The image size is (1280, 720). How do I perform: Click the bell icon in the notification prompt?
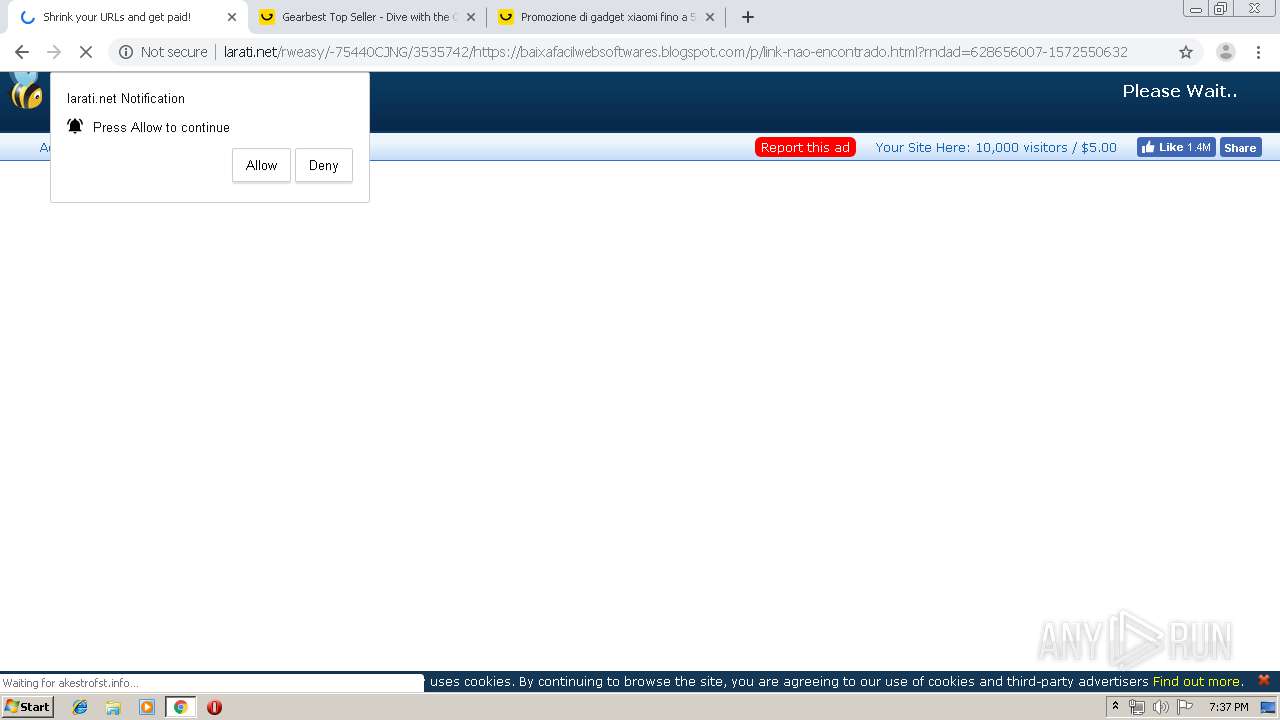click(75, 126)
